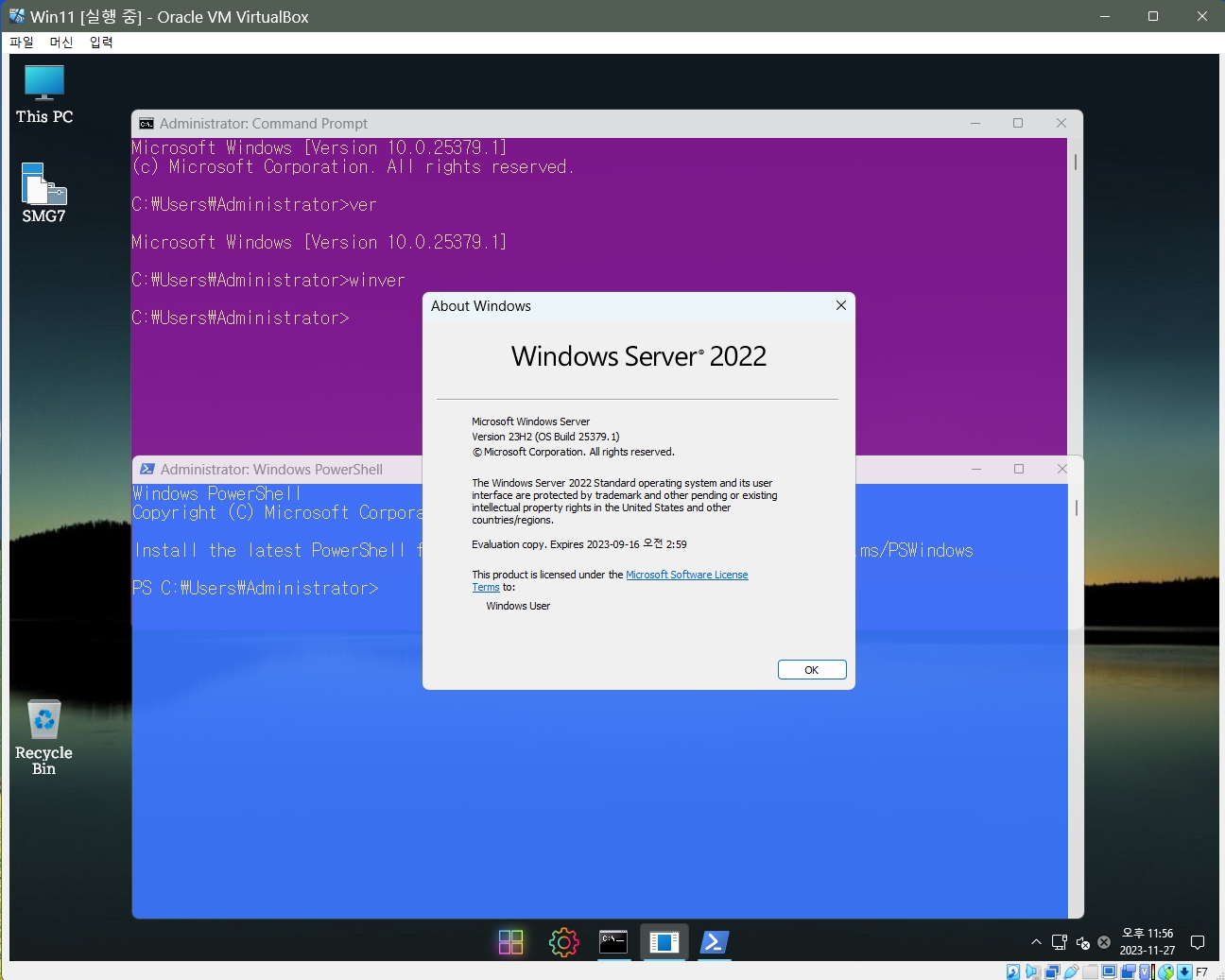The height and width of the screenshot is (980, 1225).
Task: Click the network icon in the system tray
Action: [x=1059, y=942]
